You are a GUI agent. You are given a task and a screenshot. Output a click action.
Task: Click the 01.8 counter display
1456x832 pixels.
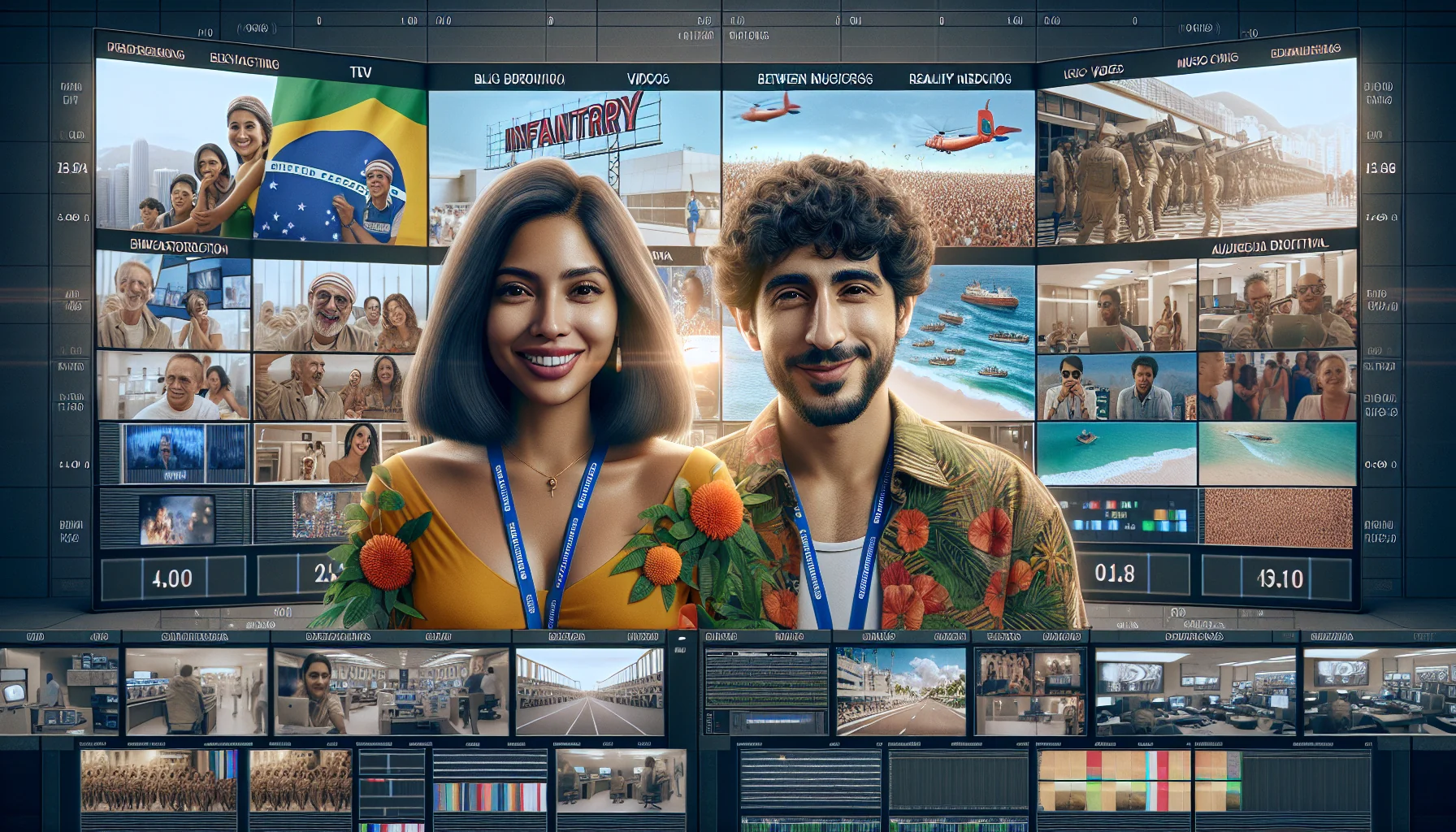1114,574
